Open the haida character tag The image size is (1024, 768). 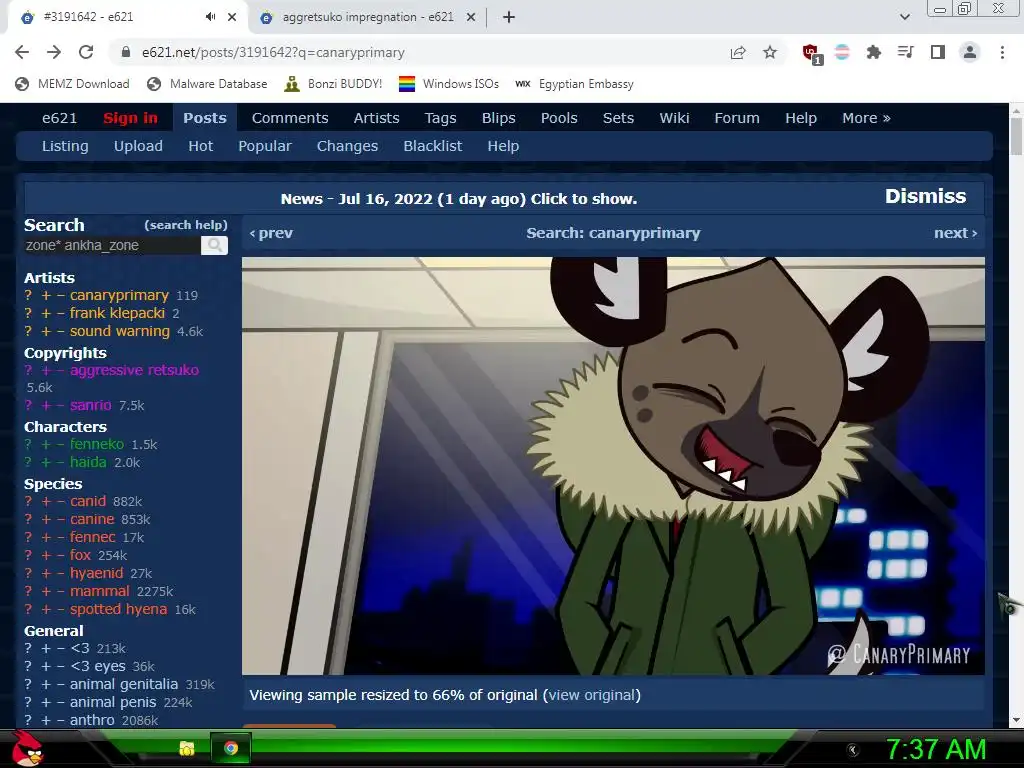pos(88,462)
